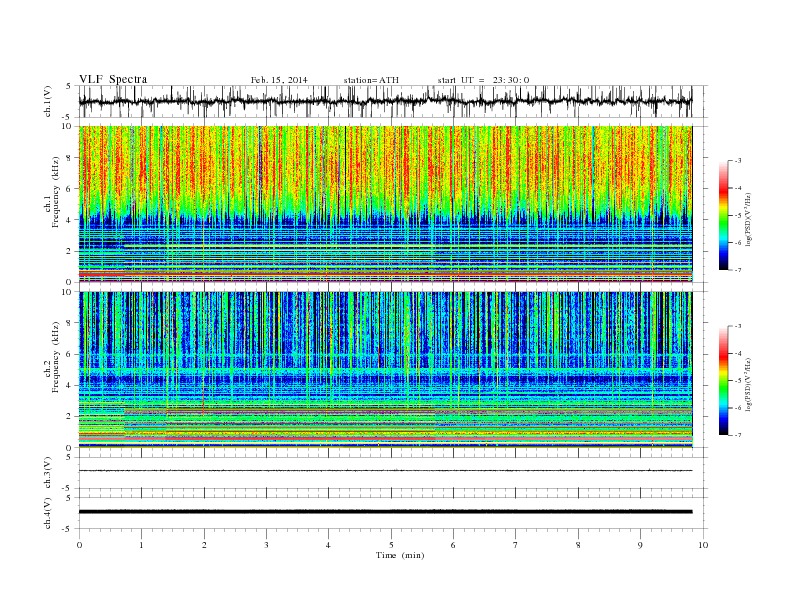792x612 pixels.
Task: Click the "3" tick on the Time axis
Action: tap(266, 545)
